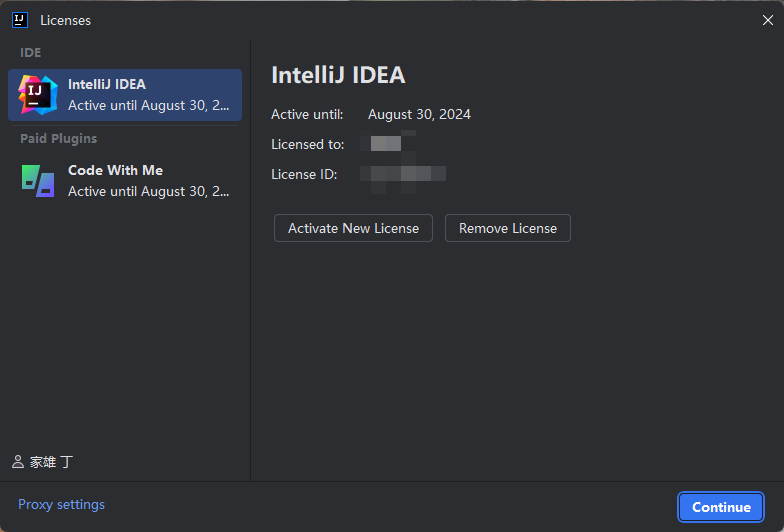The width and height of the screenshot is (784, 532).
Task: Click Remove License button
Action: (x=508, y=228)
